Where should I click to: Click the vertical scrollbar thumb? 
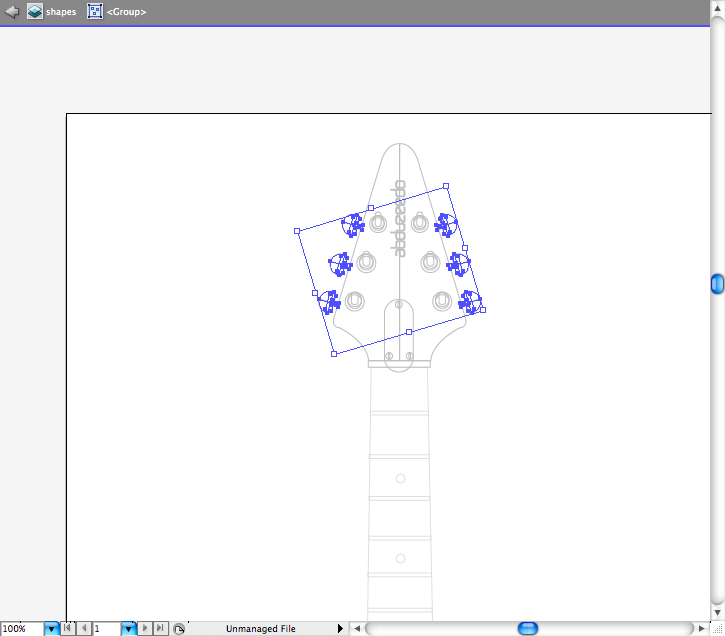[x=717, y=285]
